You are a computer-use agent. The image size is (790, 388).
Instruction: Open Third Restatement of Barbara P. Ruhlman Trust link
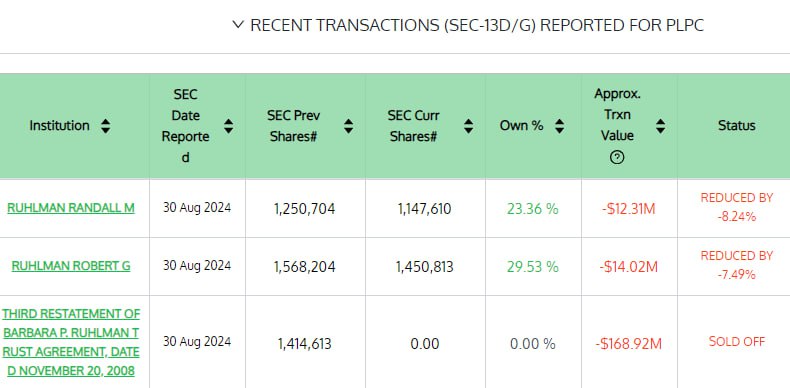pyautogui.click(x=71, y=342)
